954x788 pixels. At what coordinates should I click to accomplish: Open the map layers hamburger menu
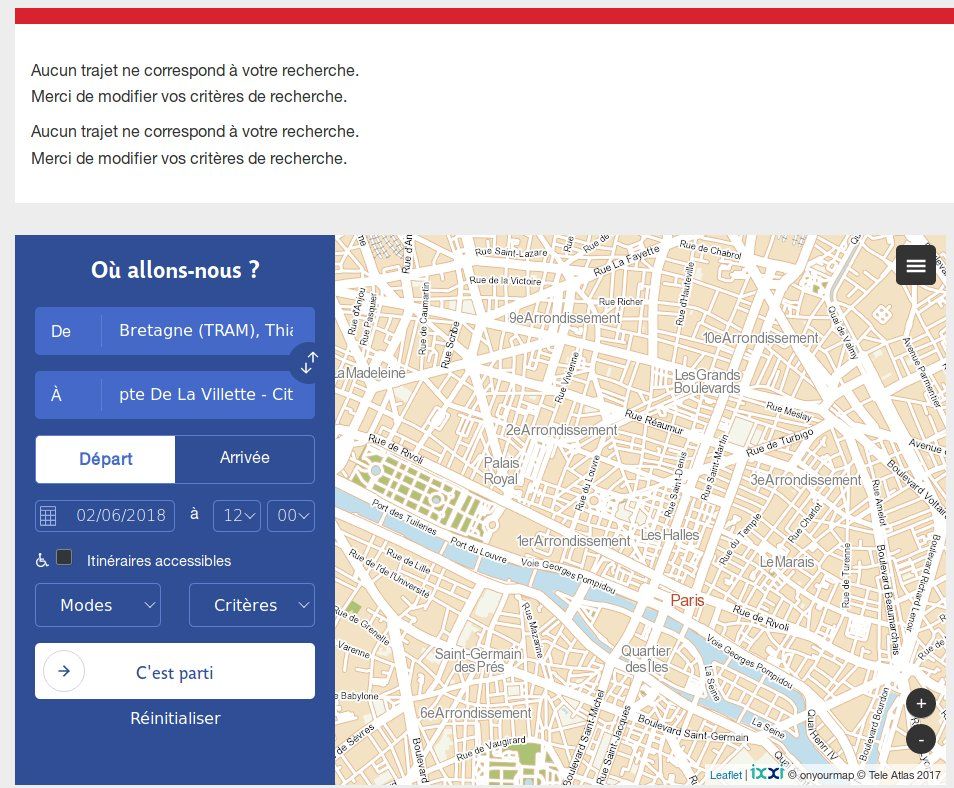pyautogui.click(x=915, y=265)
